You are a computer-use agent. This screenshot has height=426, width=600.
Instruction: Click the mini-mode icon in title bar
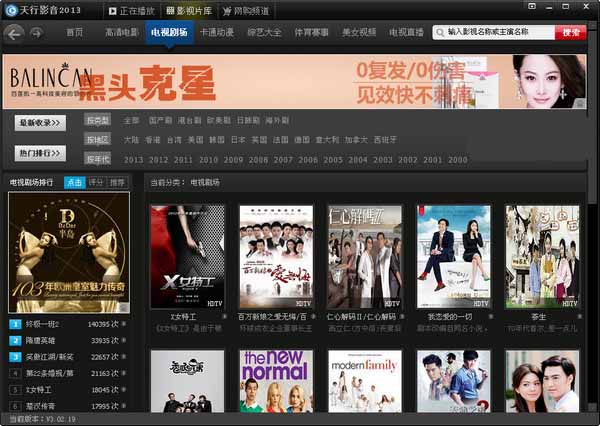[x=532, y=6]
